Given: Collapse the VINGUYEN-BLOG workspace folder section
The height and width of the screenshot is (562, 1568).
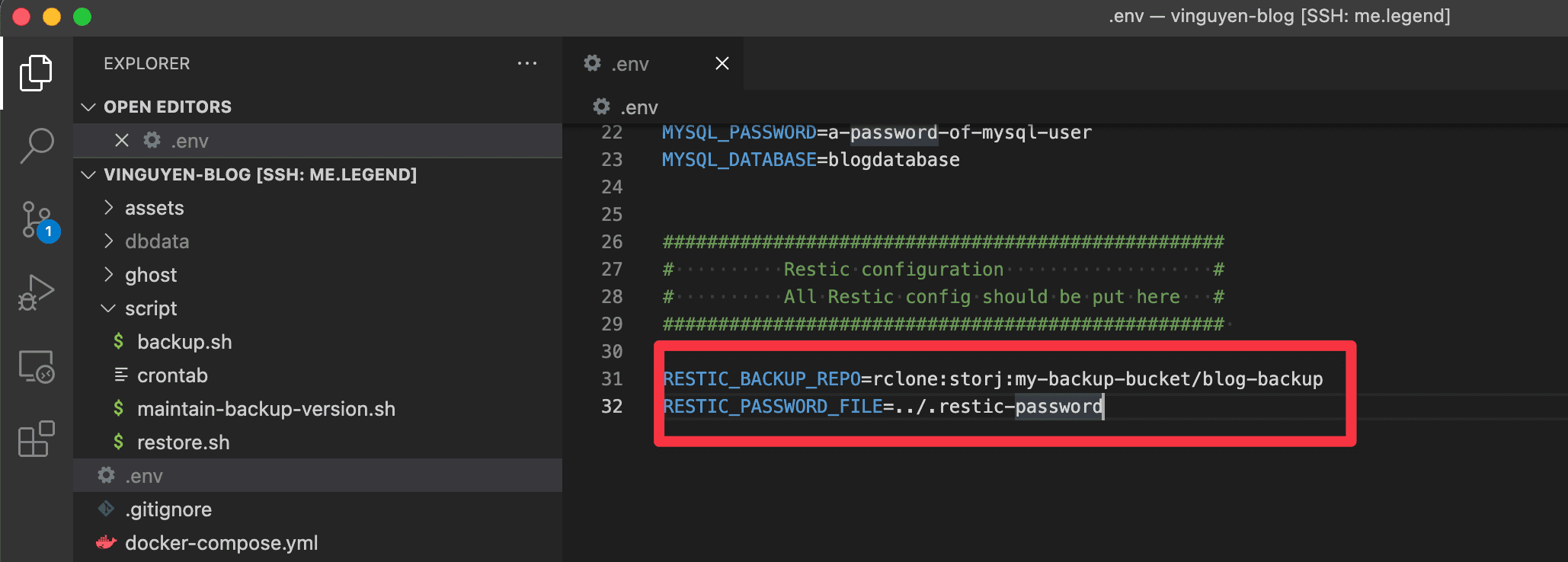Looking at the screenshot, I should 89,175.
